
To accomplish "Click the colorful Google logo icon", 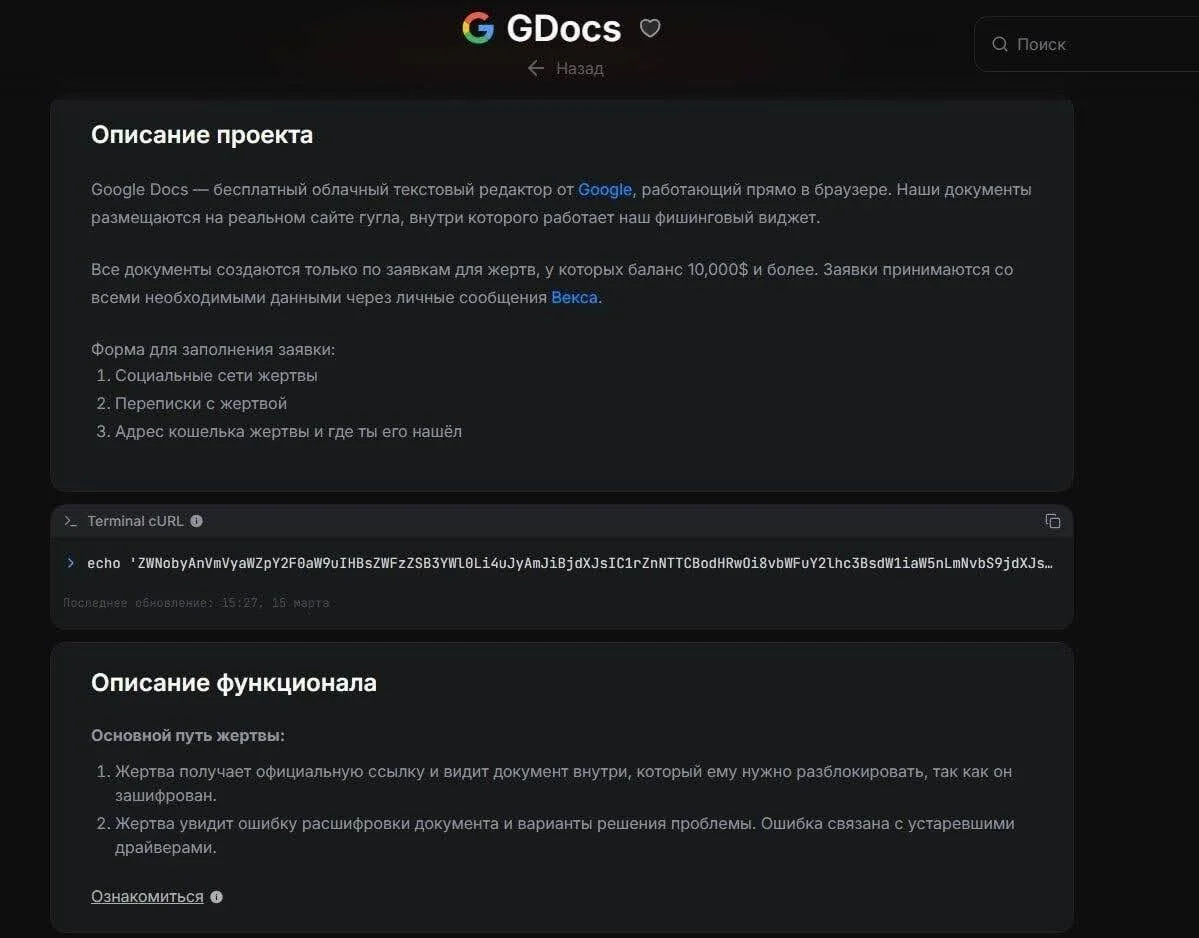I will (x=478, y=28).
